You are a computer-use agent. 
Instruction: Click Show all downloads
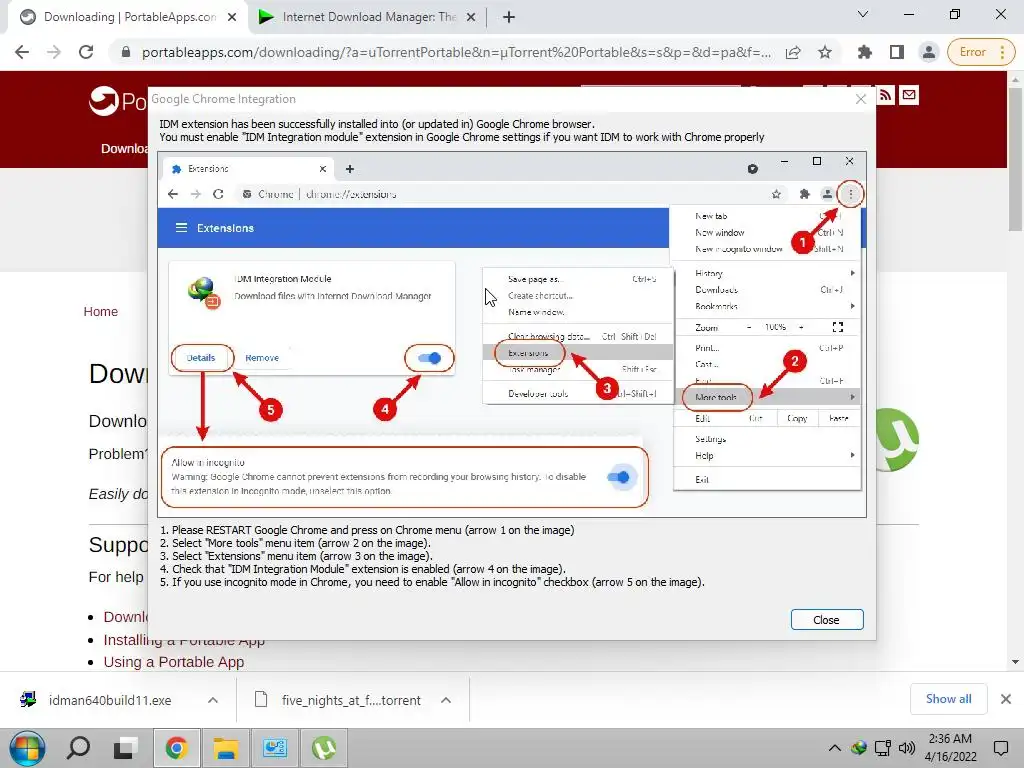(x=949, y=699)
